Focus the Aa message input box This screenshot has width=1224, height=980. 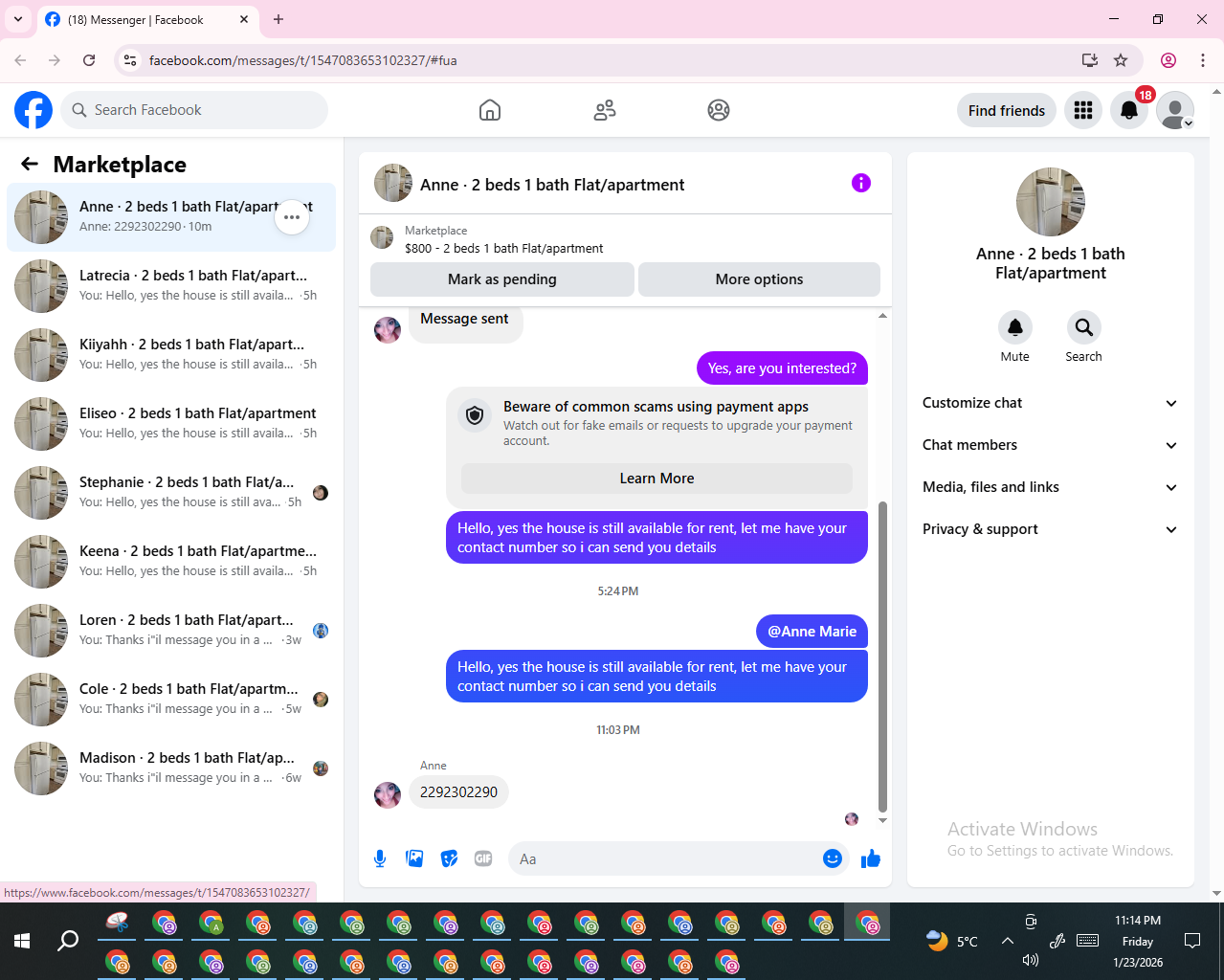point(666,858)
